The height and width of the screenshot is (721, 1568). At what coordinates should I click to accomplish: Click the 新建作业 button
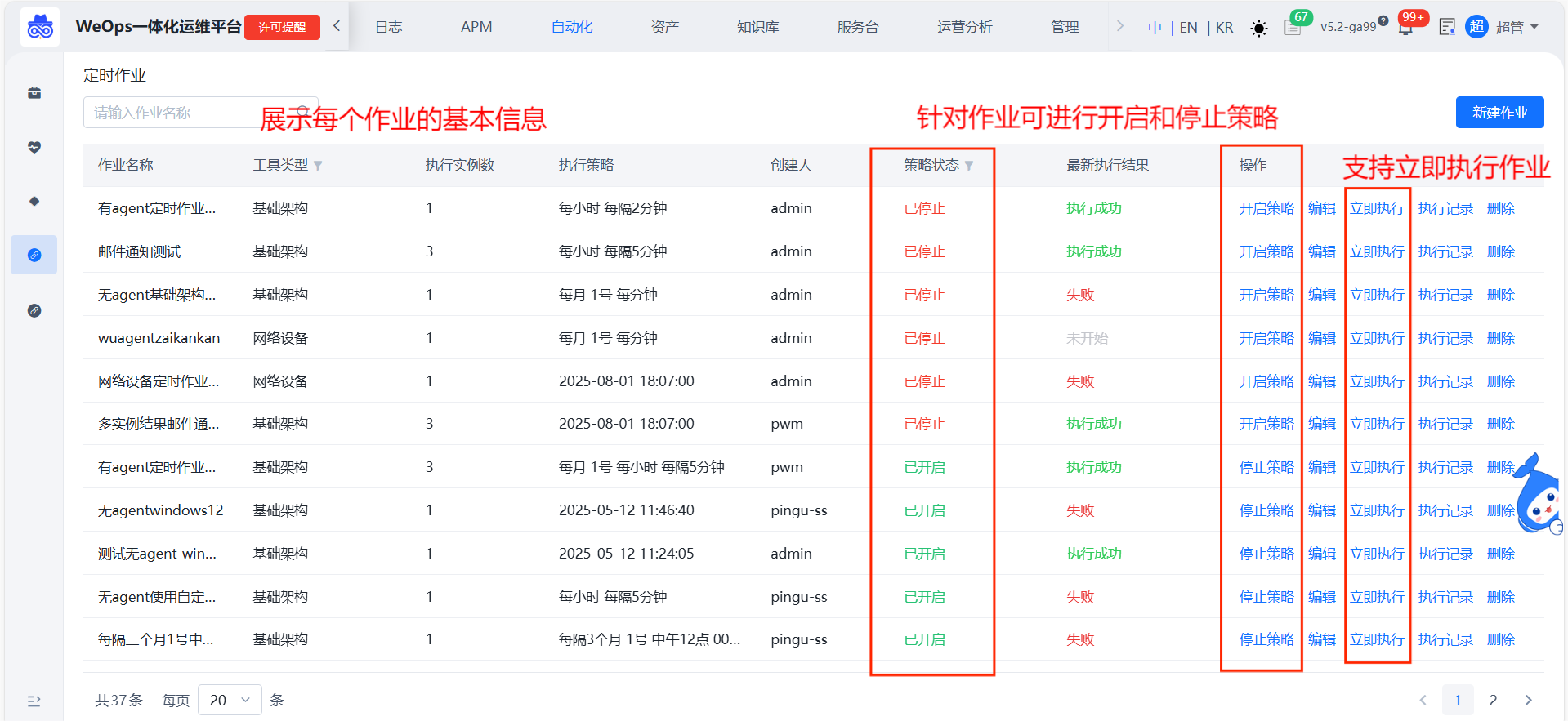(x=1499, y=113)
